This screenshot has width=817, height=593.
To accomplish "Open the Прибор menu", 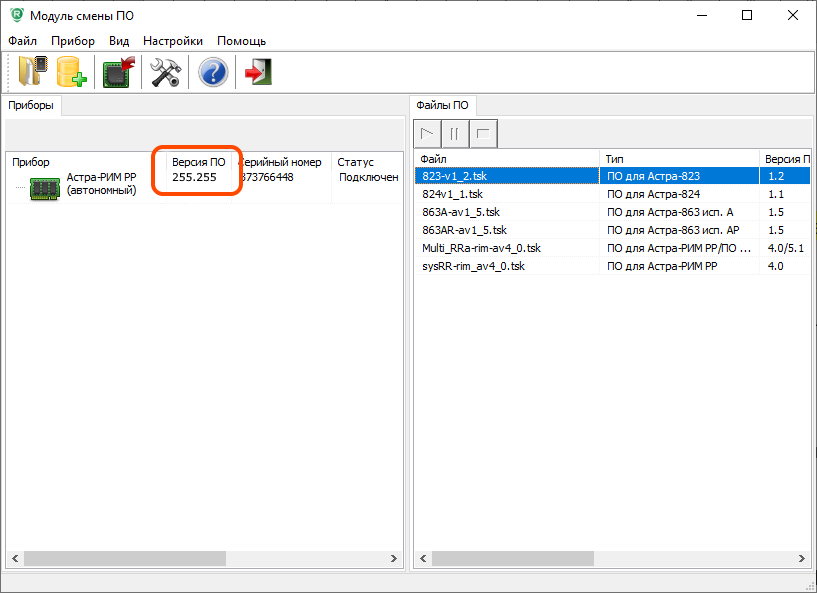I will click(73, 41).
